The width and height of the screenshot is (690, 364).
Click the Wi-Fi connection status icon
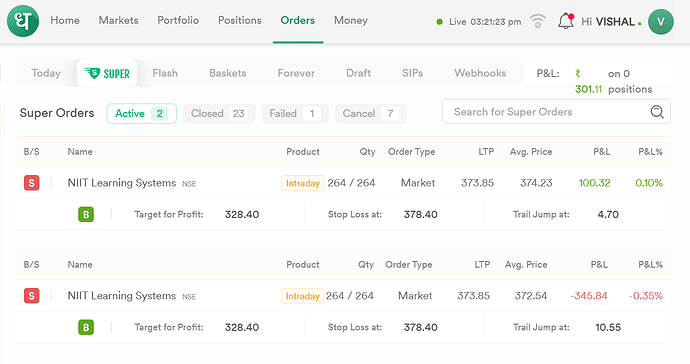tap(537, 21)
